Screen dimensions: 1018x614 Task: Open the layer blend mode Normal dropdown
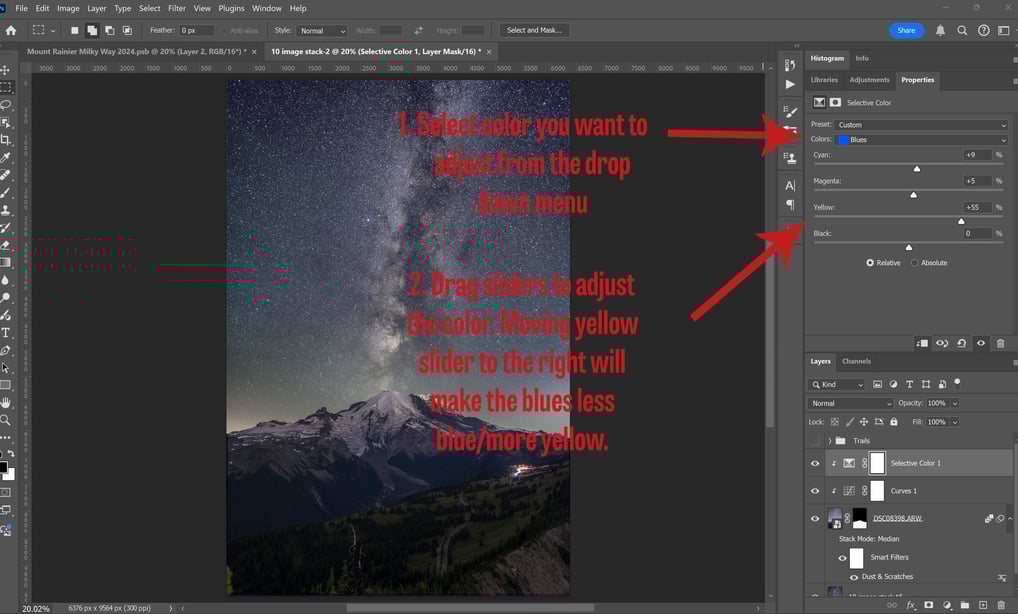851,403
